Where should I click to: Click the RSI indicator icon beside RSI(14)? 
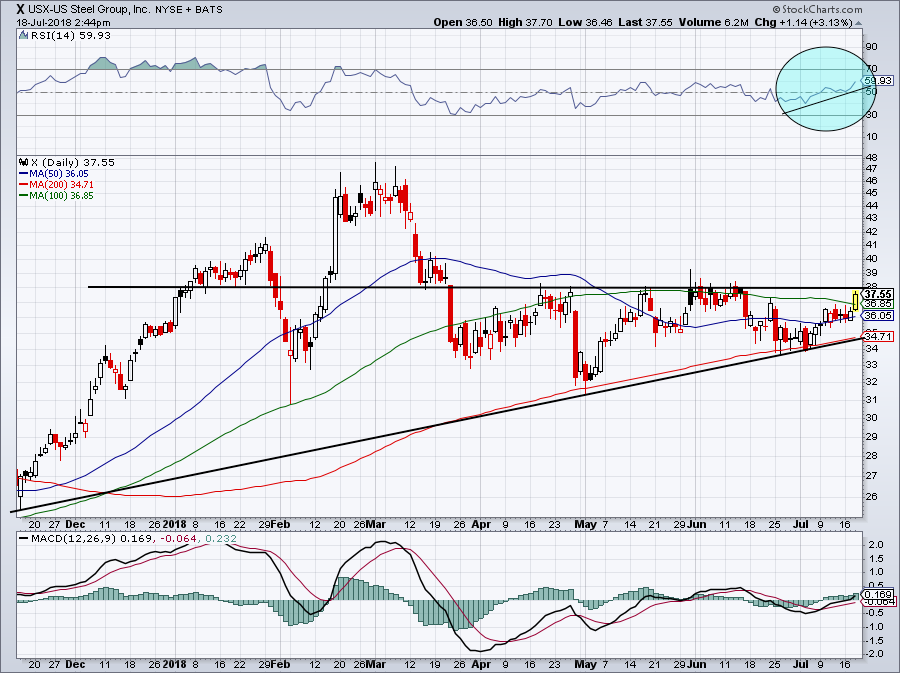tap(23, 36)
